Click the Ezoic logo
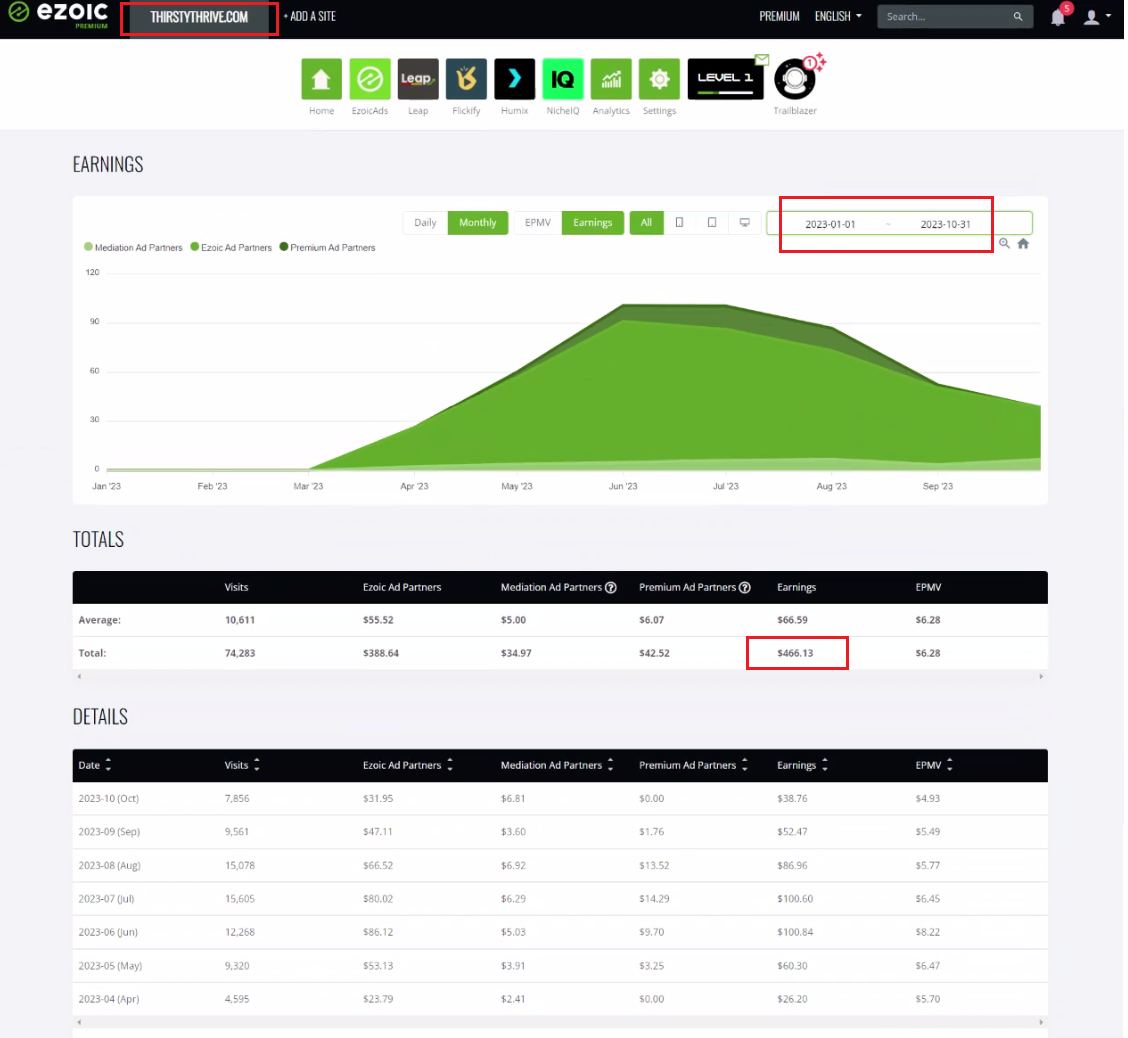The width and height of the screenshot is (1128, 1038). point(58,14)
